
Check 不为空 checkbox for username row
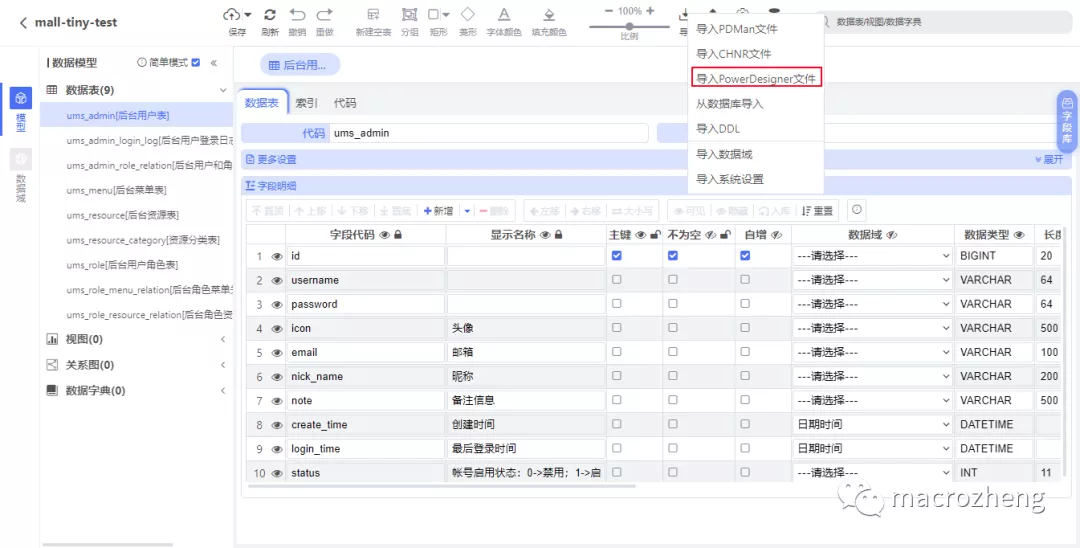673,280
